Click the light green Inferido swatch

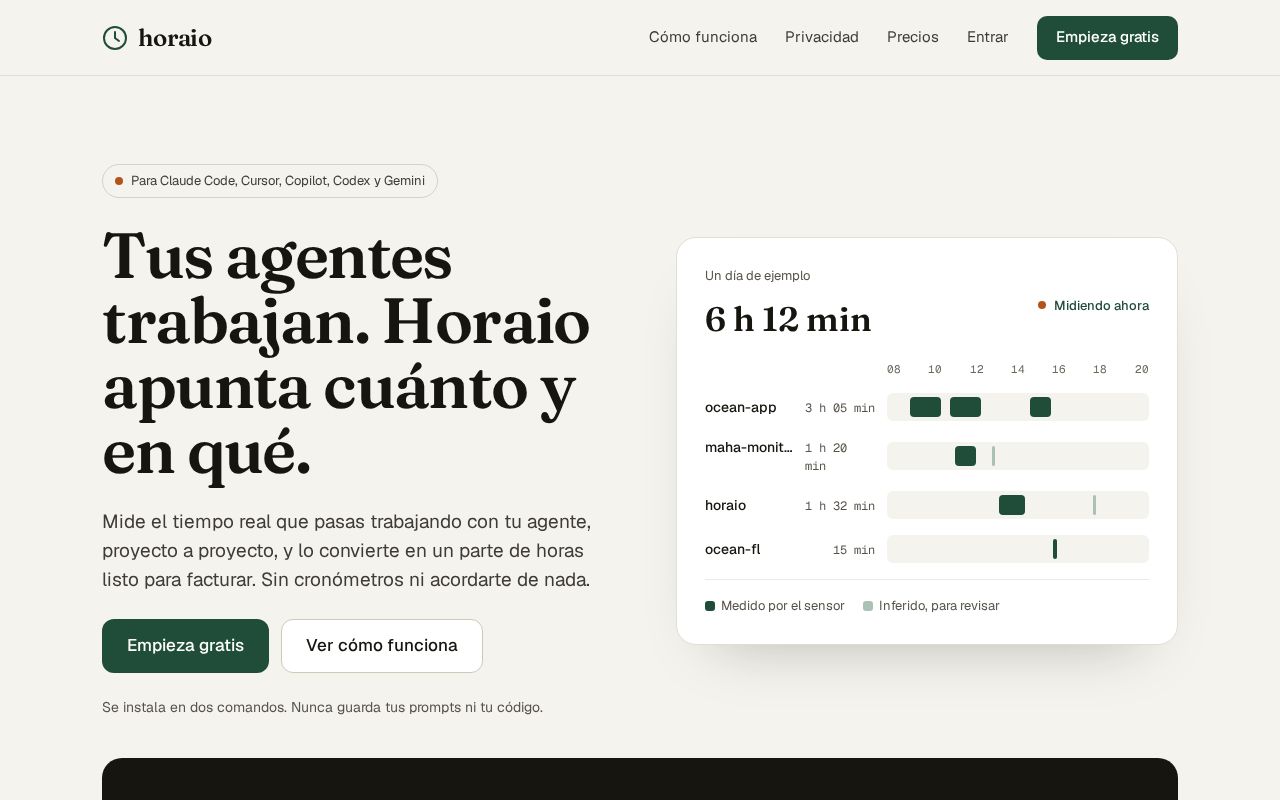(x=868, y=606)
